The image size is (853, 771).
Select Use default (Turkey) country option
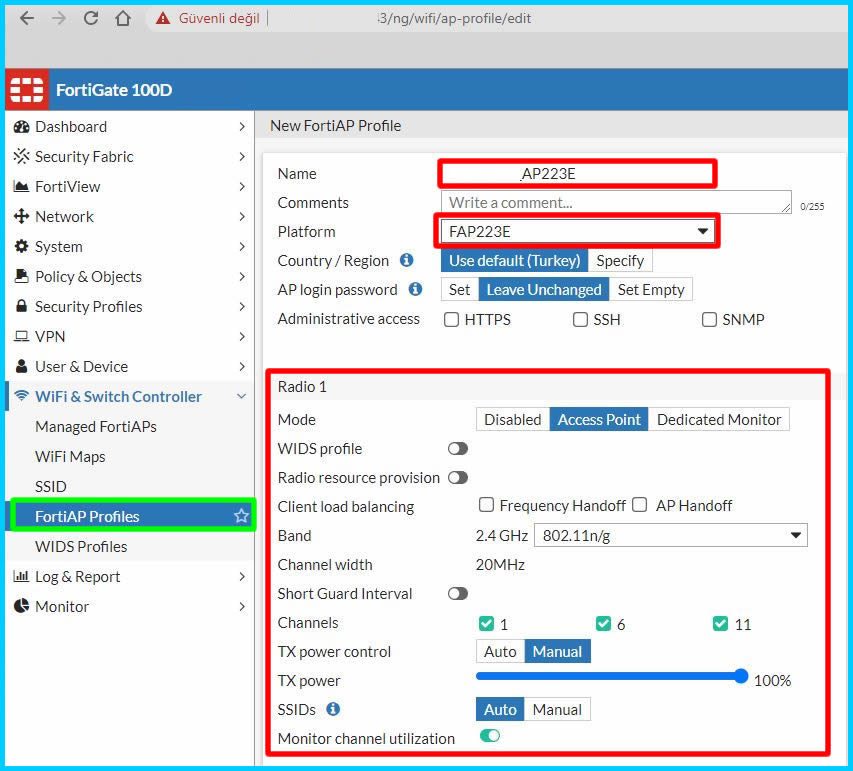pos(515,261)
